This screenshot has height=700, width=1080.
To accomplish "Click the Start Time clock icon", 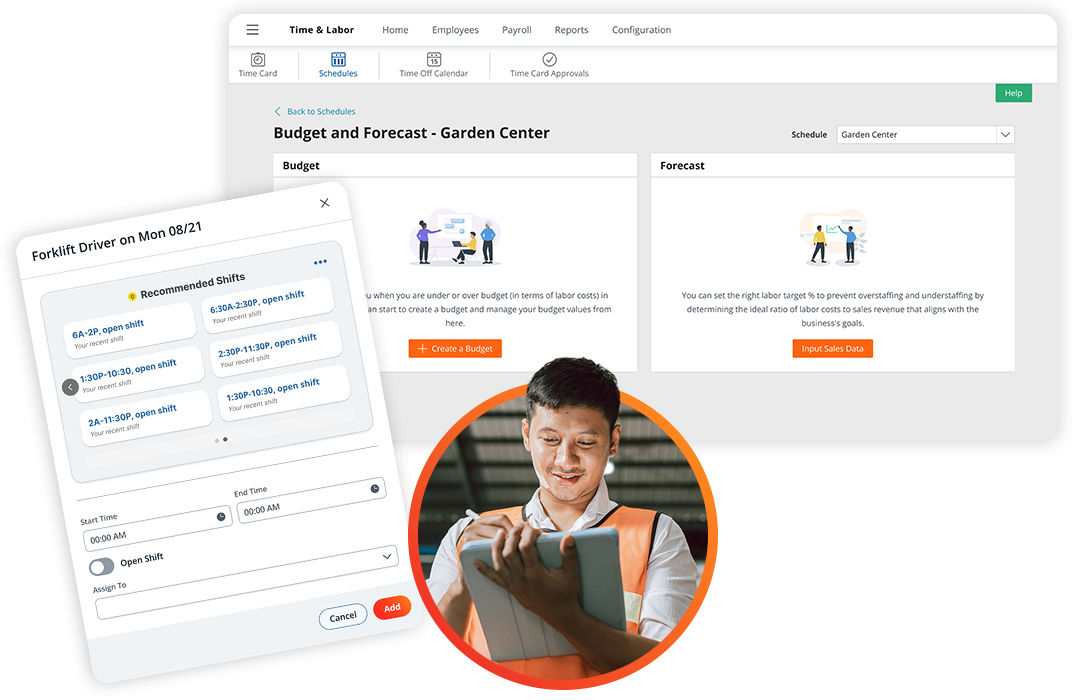I will tap(221, 516).
